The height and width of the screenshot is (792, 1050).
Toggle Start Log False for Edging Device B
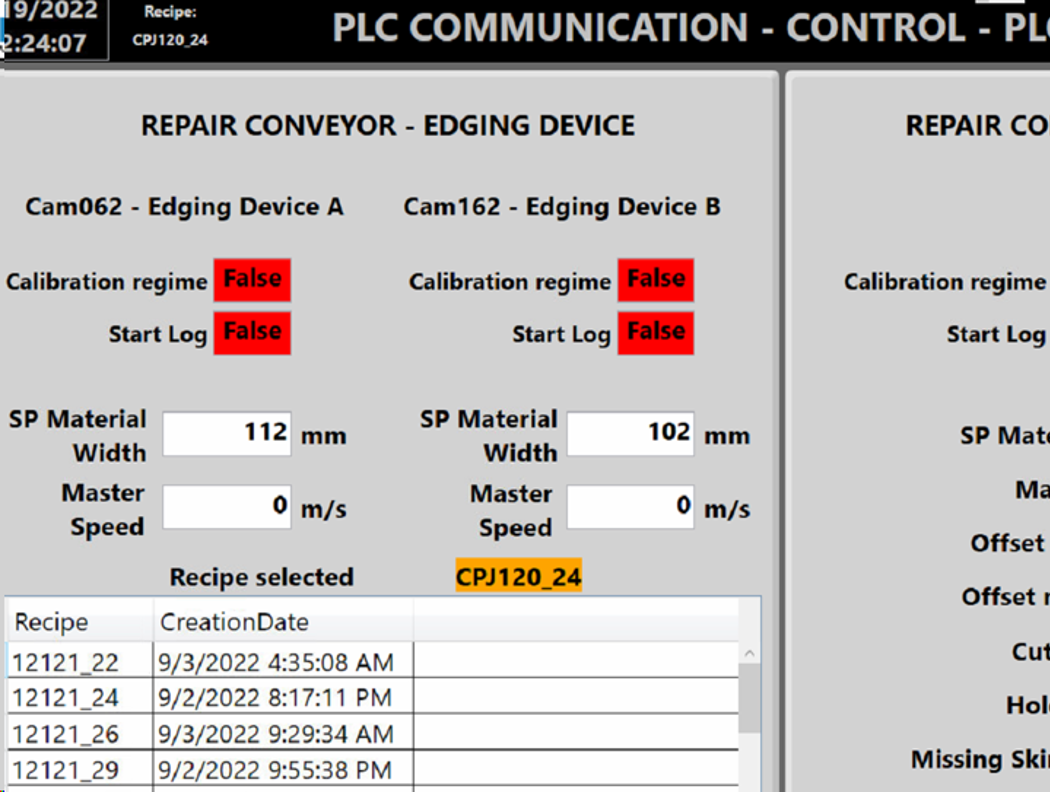pos(655,332)
